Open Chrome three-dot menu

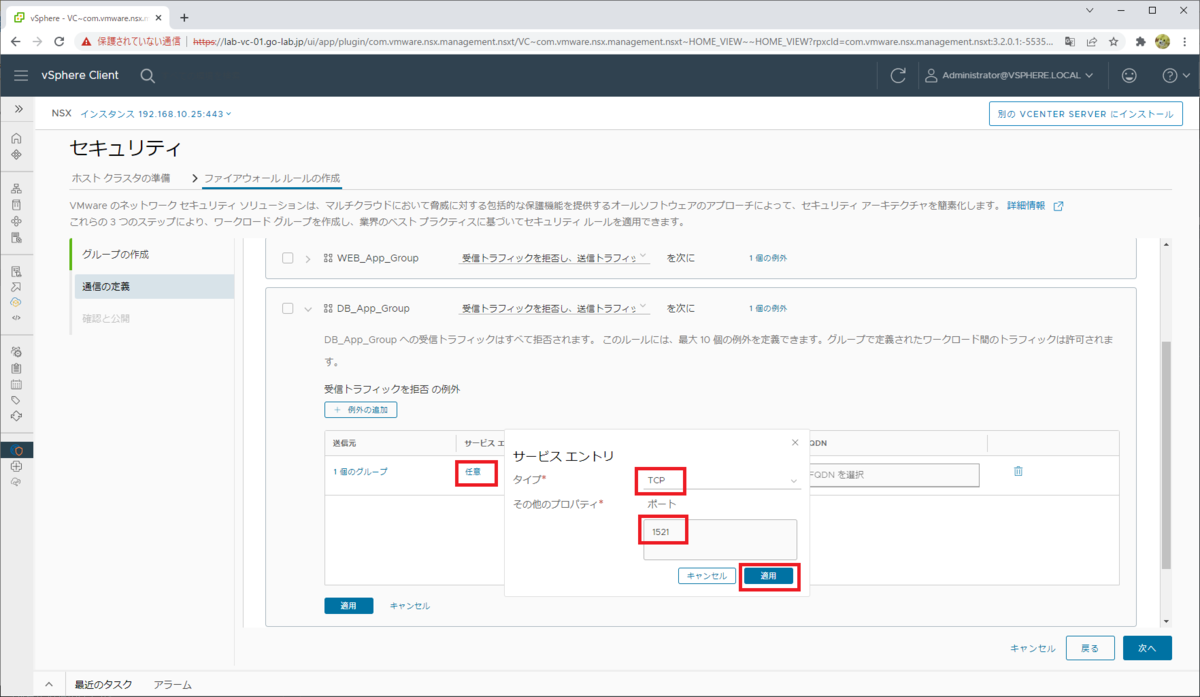click(1184, 42)
